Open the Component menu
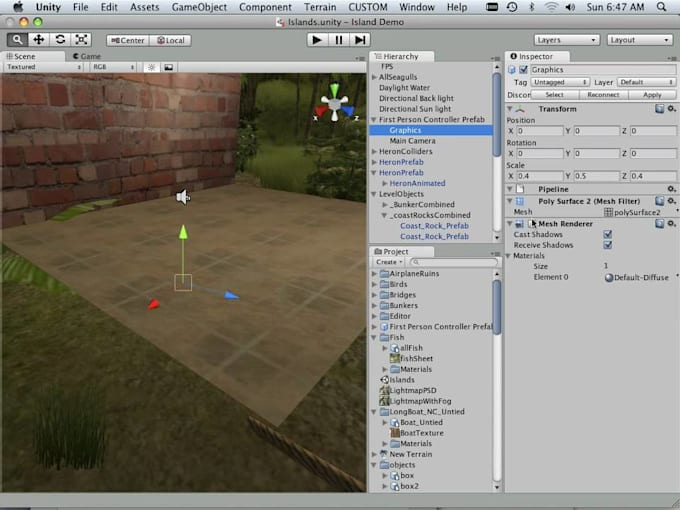Viewport: 680px width, 510px height. tap(265, 7)
